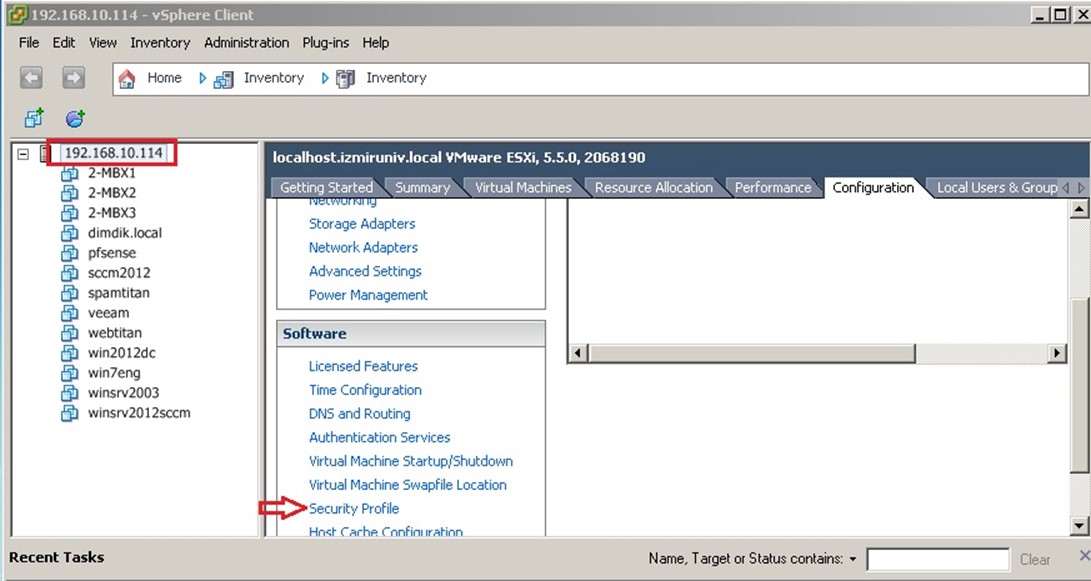Open the Security Profile link
The width and height of the screenshot is (1091, 581).
click(x=354, y=509)
